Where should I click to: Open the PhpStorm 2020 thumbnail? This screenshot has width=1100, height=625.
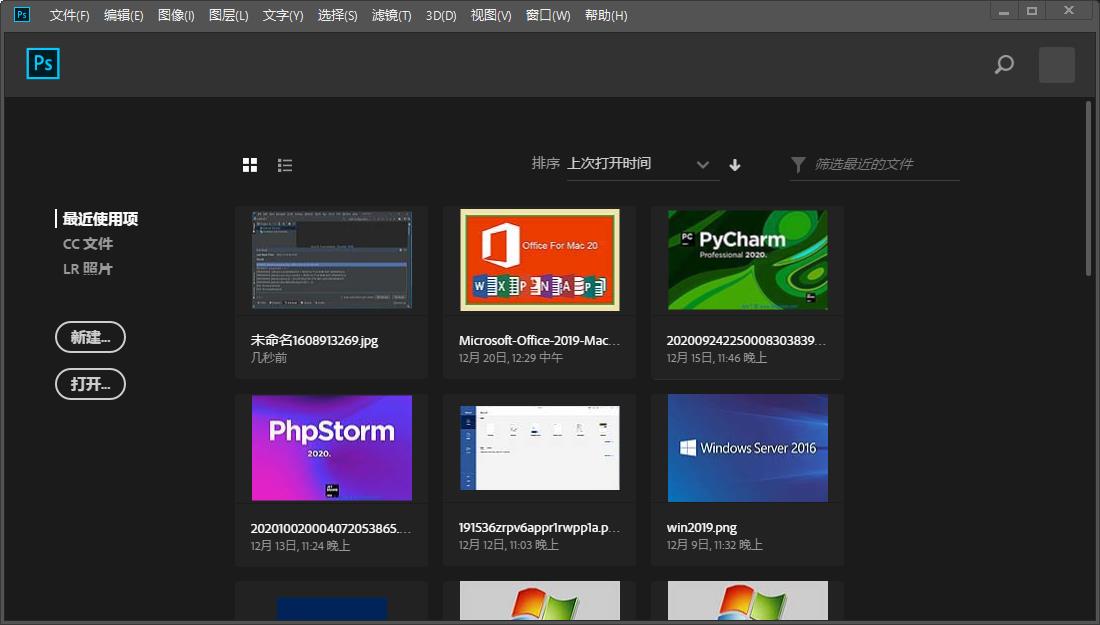[x=332, y=448]
